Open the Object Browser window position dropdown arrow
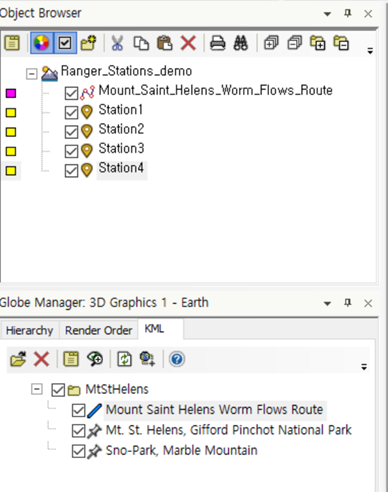Viewport: 388px width, 492px height. point(327,14)
